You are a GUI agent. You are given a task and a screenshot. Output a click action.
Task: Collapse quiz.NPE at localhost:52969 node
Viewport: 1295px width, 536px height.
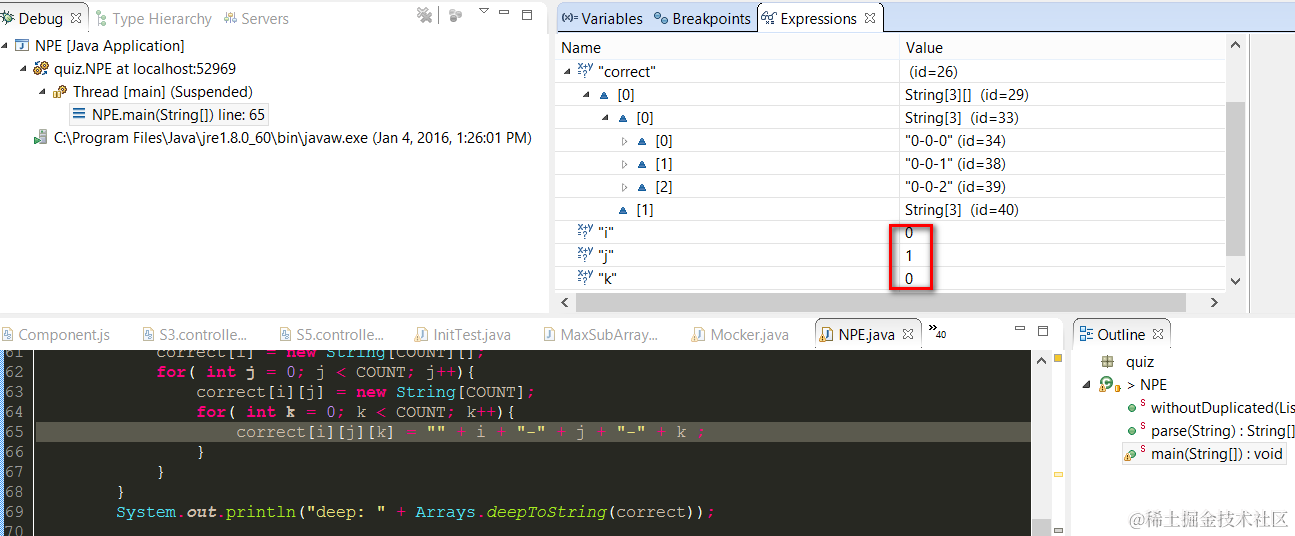pos(24,69)
